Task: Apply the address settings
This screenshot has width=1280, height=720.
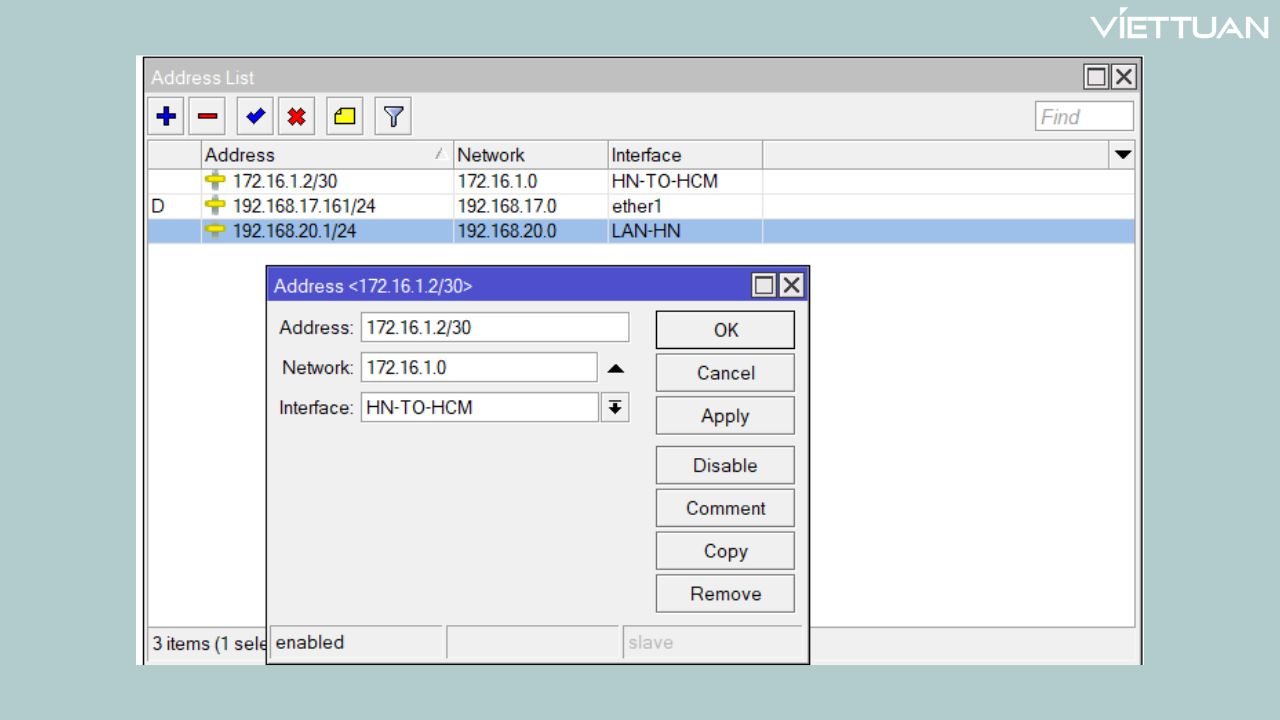Action: pos(724,415)
